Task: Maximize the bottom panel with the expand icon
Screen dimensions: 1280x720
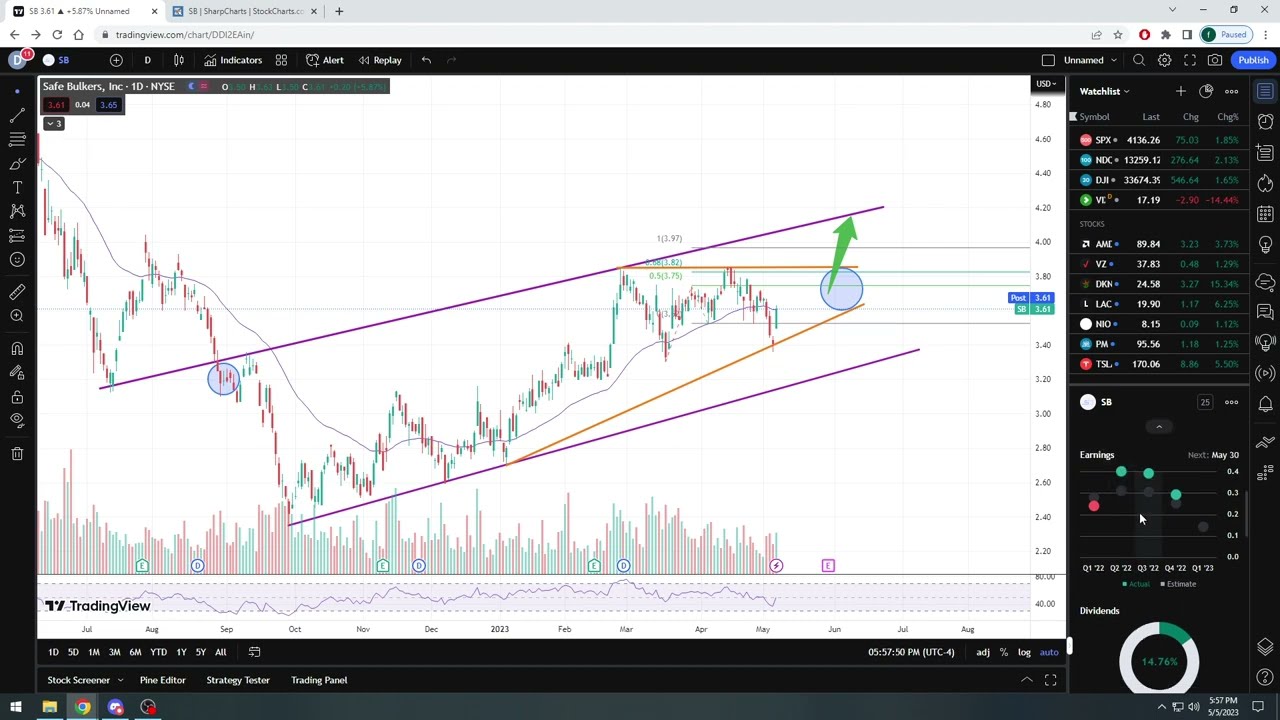Action: pos(1050,680)
